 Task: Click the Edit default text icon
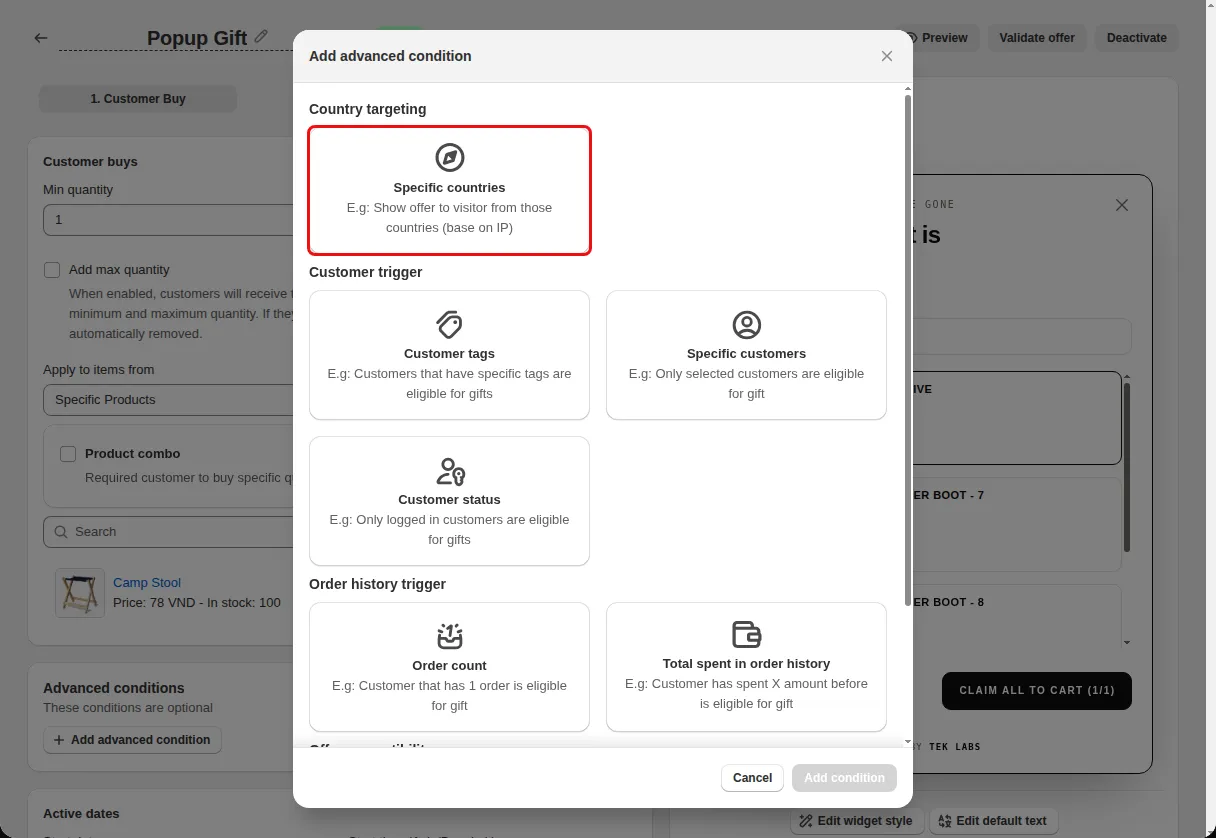(944, 821)
